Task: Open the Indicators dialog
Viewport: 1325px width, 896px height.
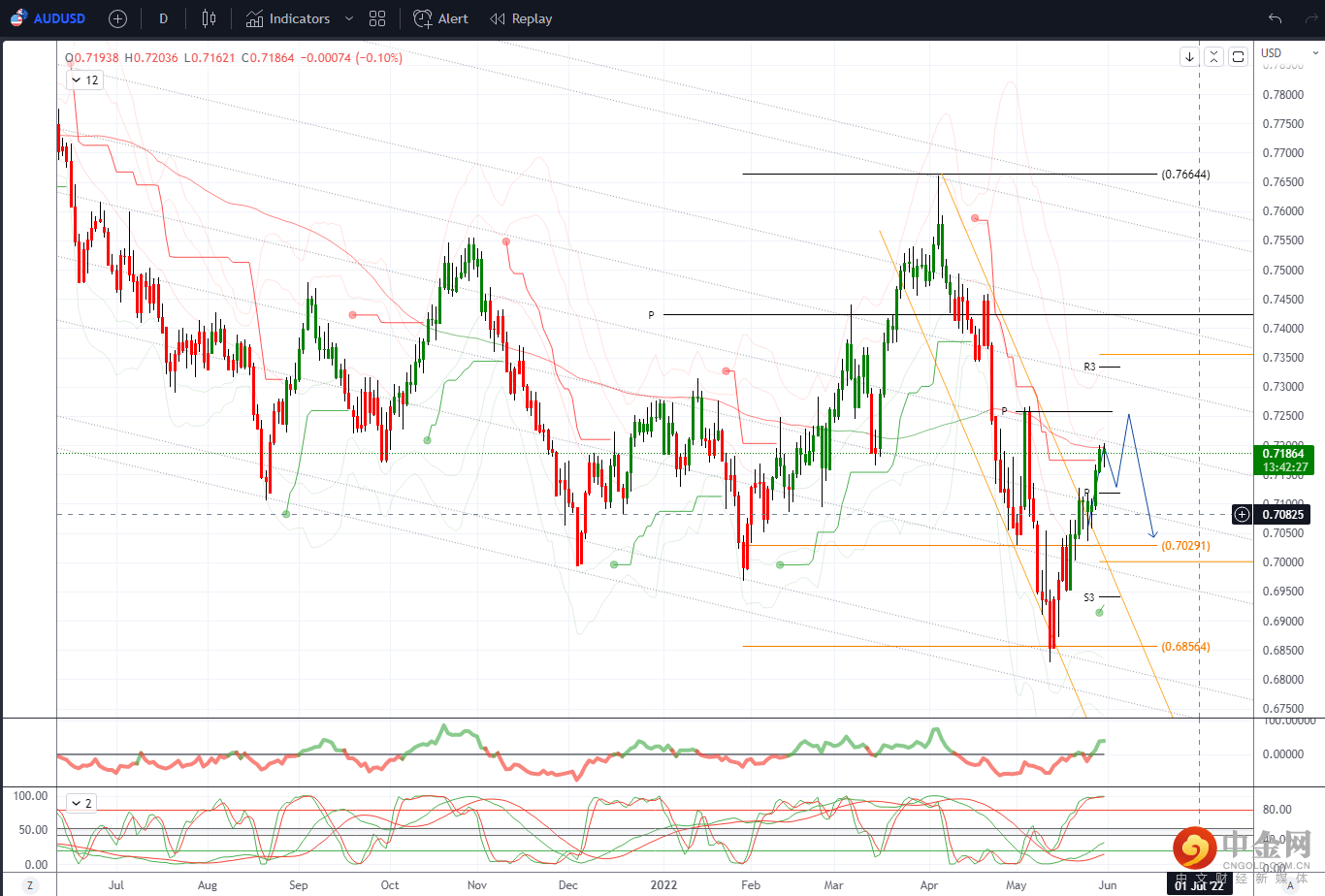Action: (x=288, y=18)
